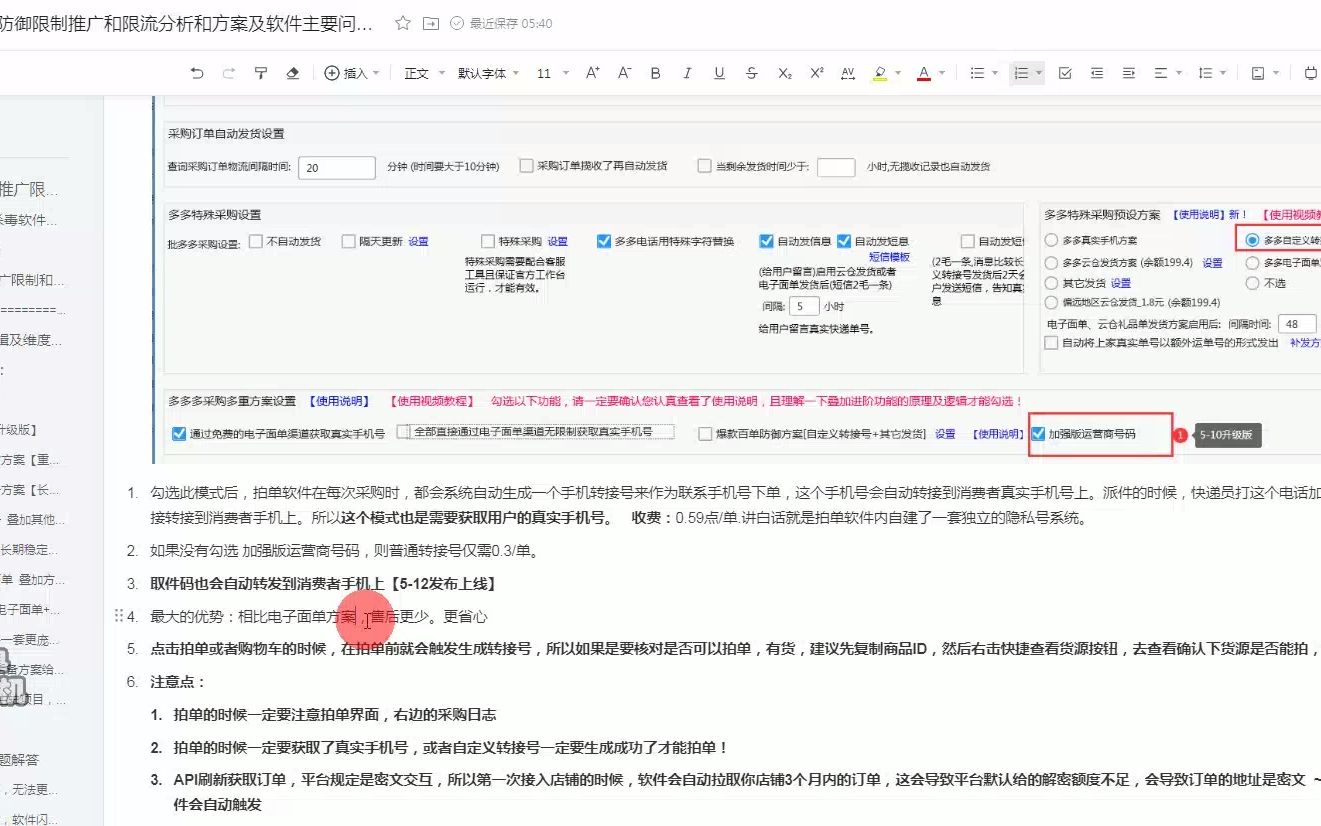Apply superscript formatting
This screenshot has width=1321, height=826.
click(x=817, y=73)
